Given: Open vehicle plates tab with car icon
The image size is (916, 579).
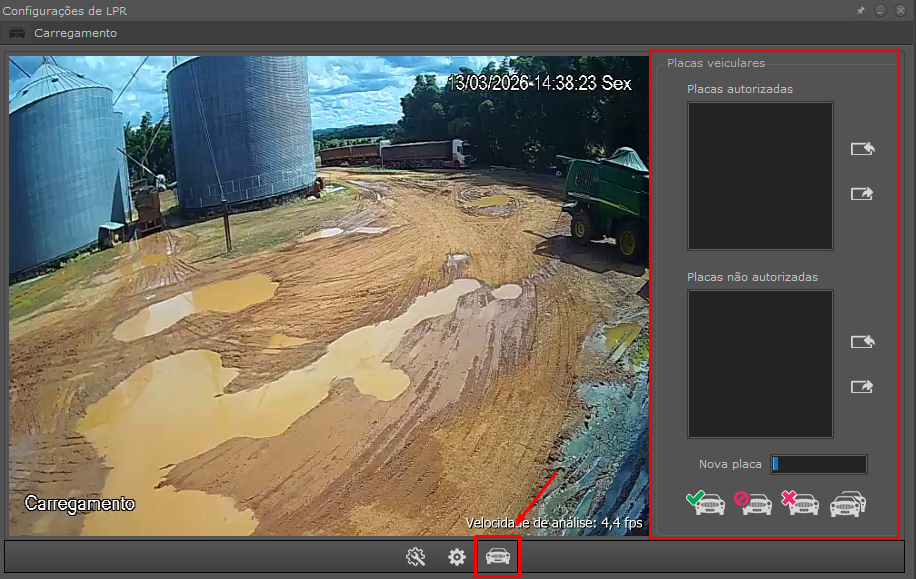Looking at the screenshot, I should tap(498, 557).
